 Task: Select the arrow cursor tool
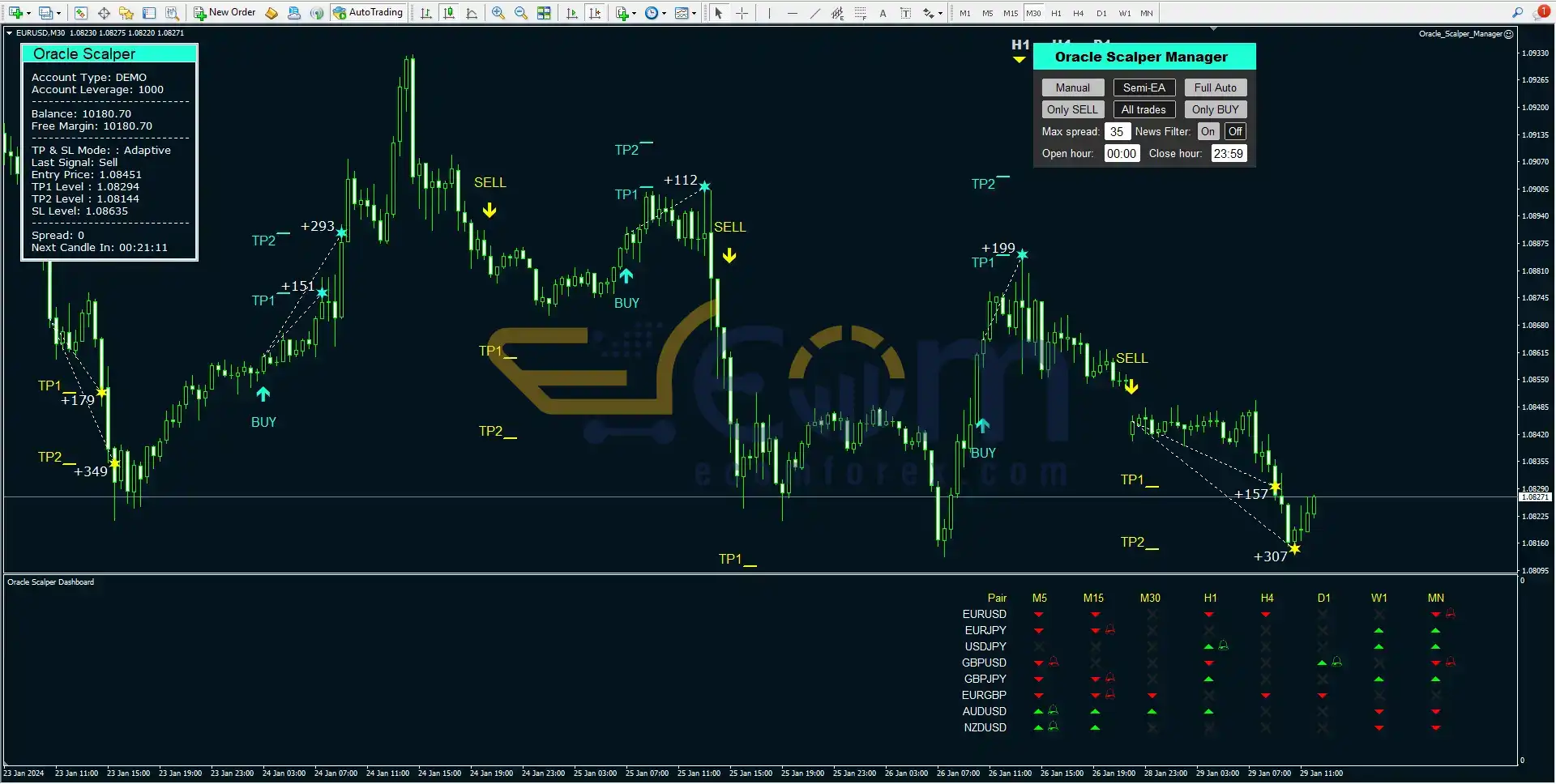718,13
